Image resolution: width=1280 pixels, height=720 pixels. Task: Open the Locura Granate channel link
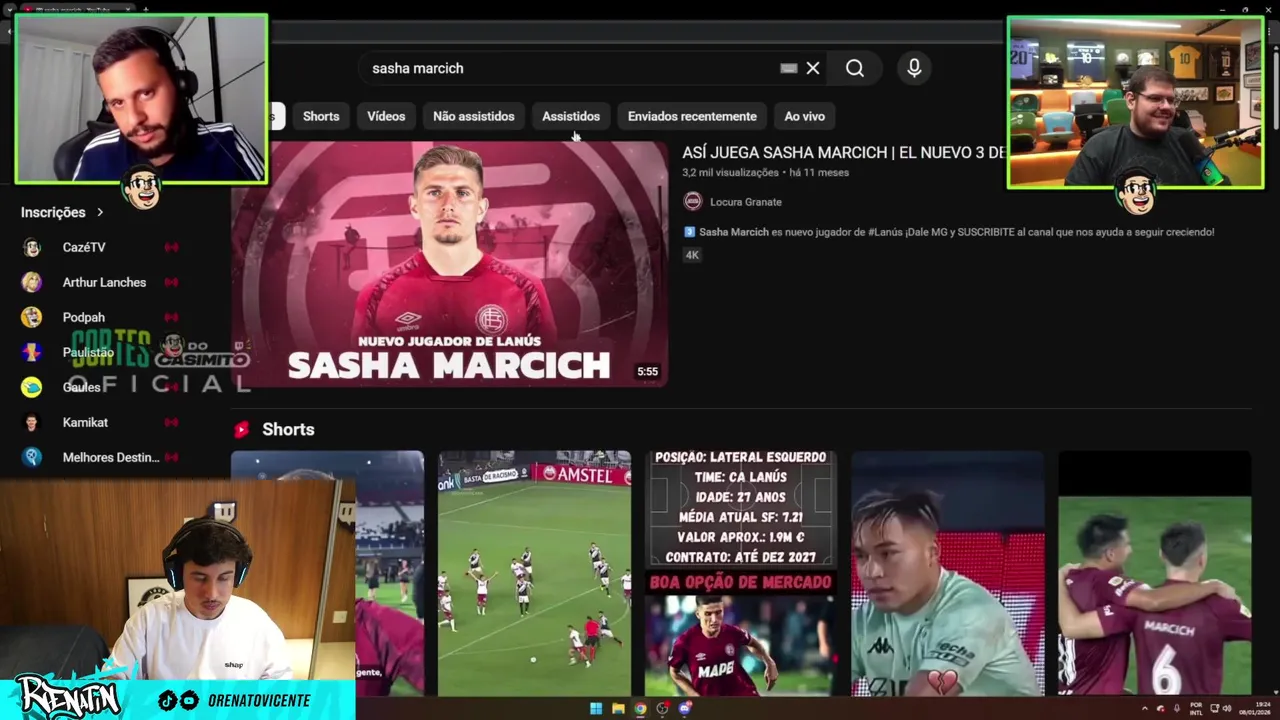point(746,202)
